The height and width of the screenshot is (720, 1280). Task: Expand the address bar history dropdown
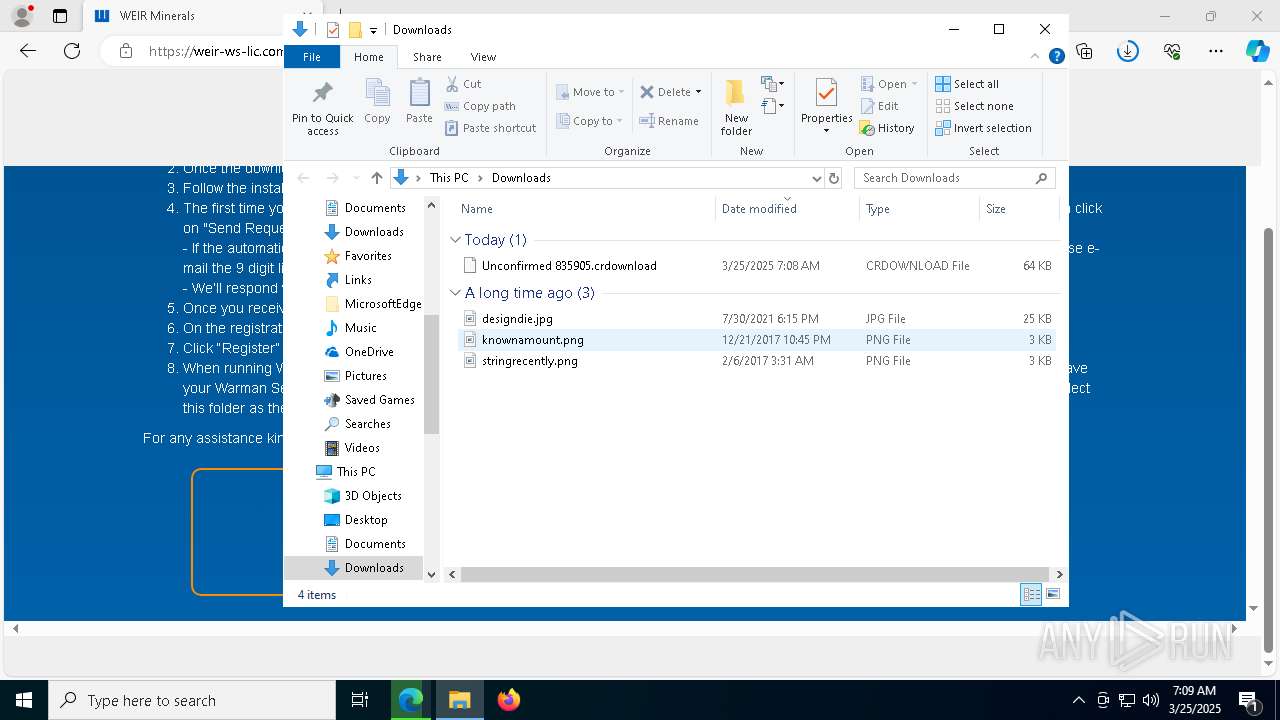tap(816, 178)
